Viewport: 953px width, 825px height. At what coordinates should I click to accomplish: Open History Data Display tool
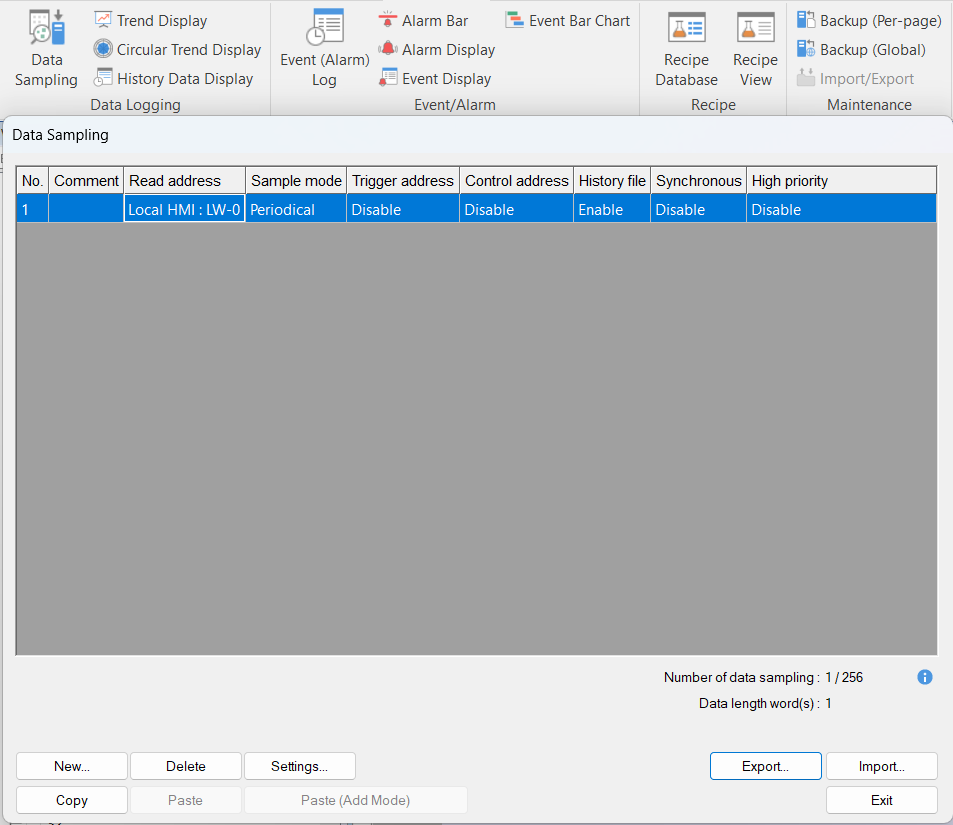pos(103,78)
